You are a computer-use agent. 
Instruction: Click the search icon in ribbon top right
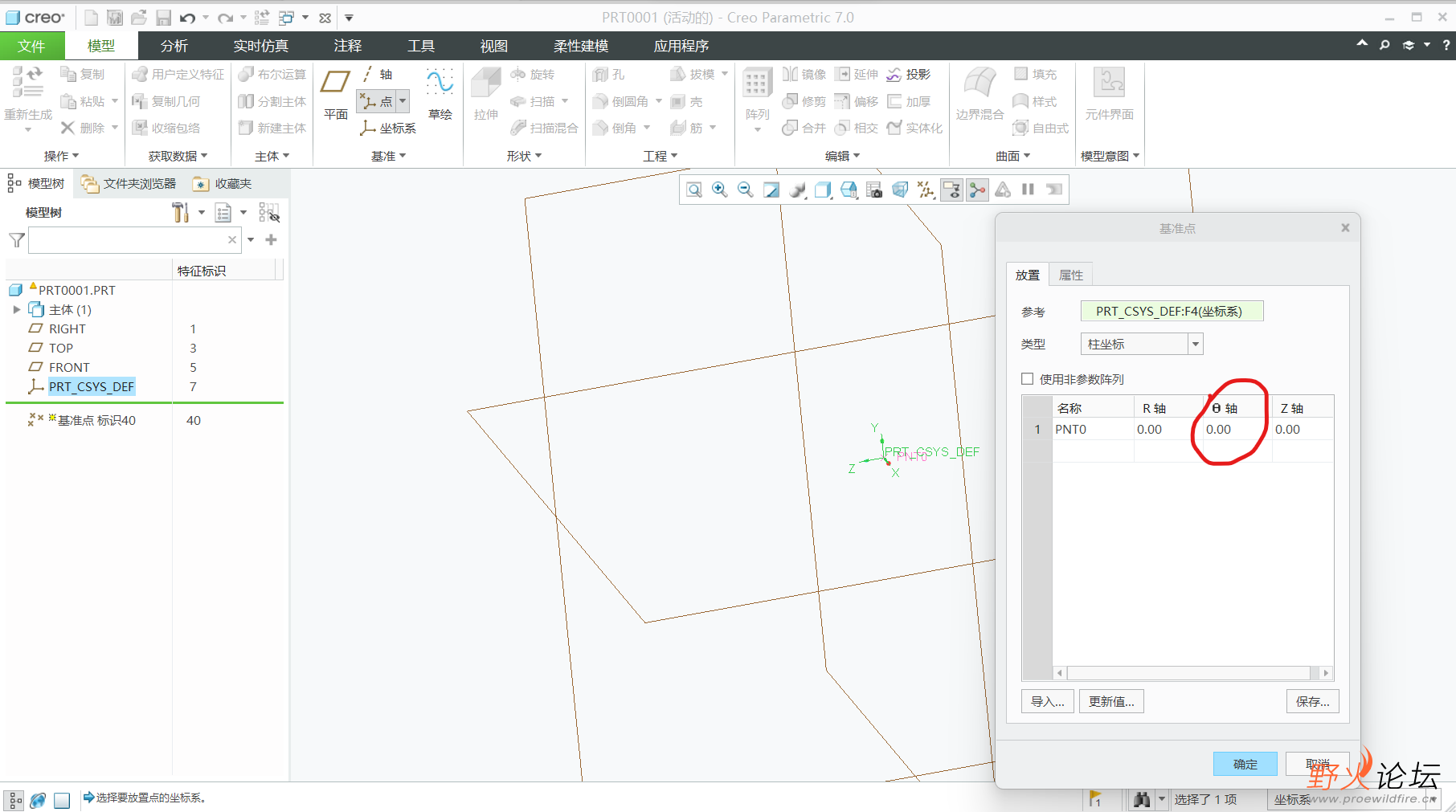(1384, 45)
